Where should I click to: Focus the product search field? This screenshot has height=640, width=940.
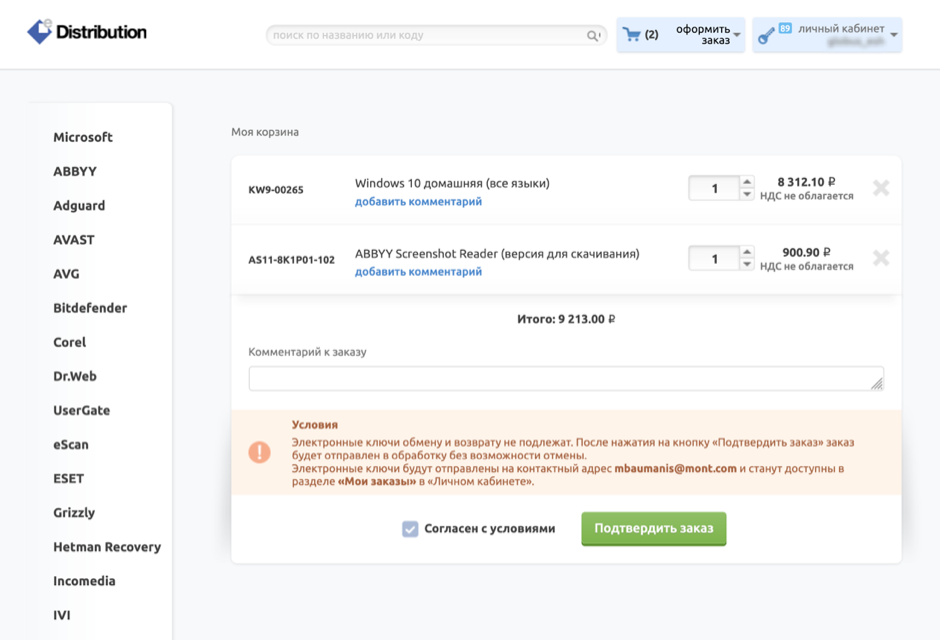coord(436,35)
